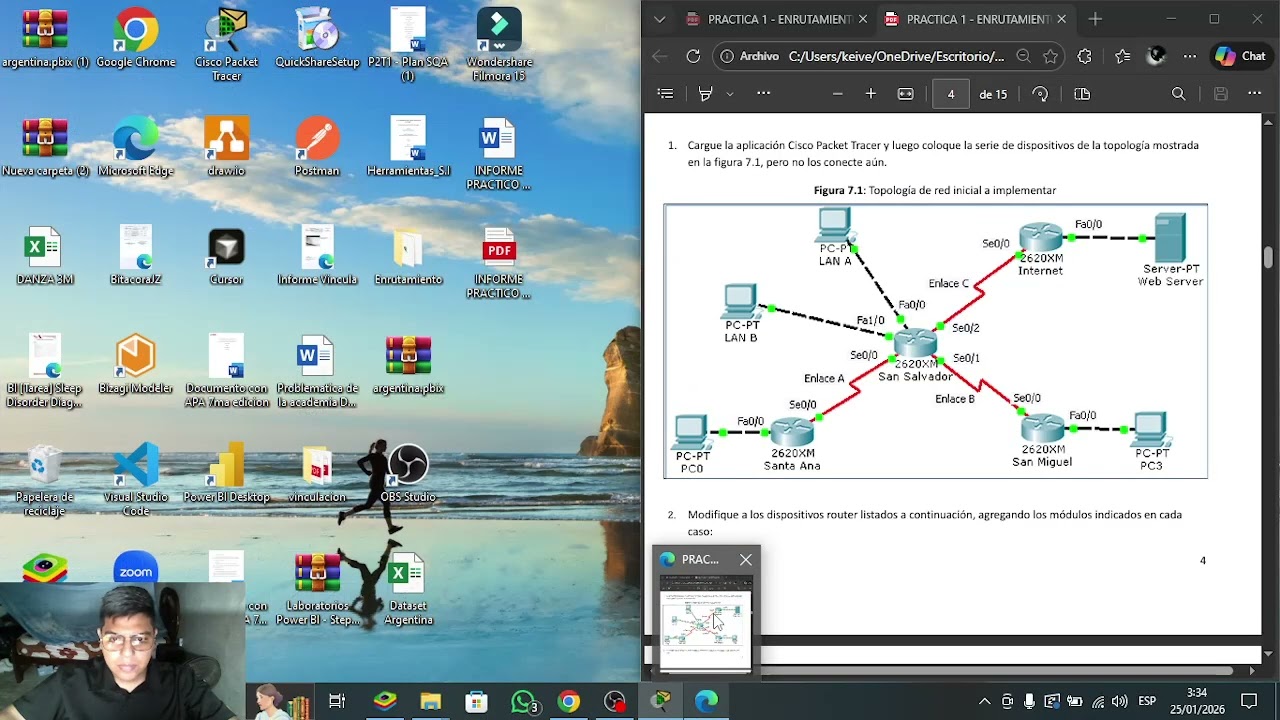
Task: Select Wondershare Filmora 15 desktop shortcut
Action: pos(499,44)
